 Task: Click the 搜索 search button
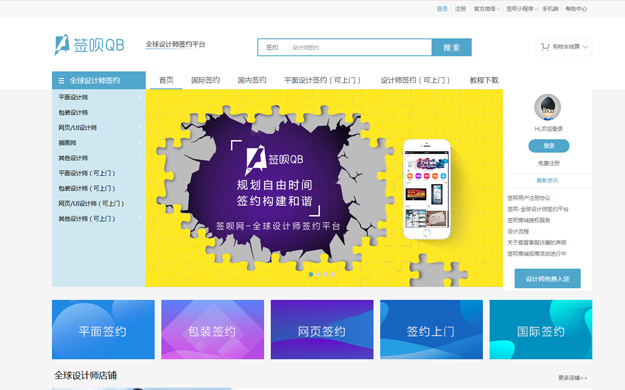452,47
